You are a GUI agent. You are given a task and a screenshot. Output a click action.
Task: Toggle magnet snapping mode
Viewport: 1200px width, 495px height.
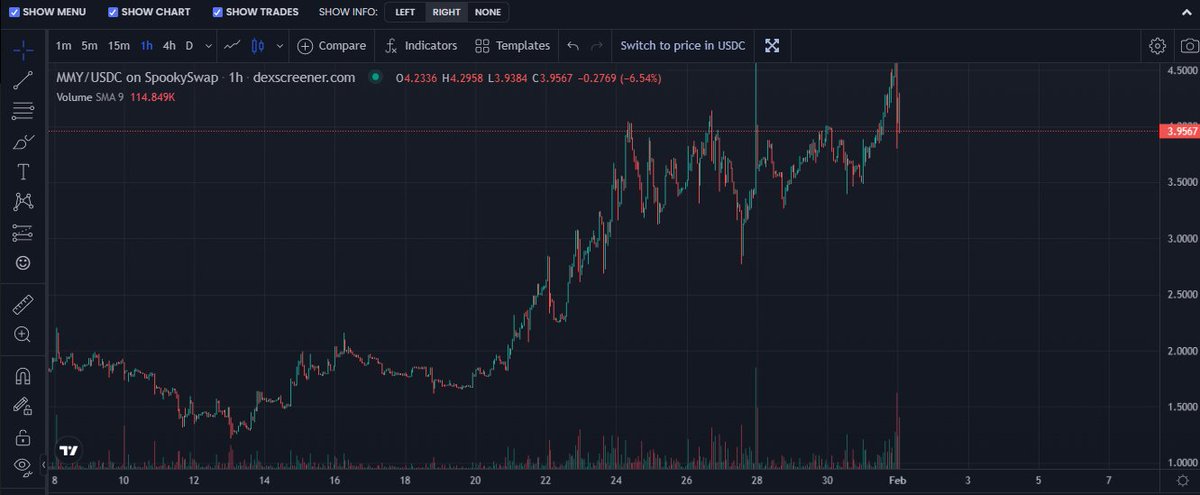pyautogui.click(x=22, y=376)
